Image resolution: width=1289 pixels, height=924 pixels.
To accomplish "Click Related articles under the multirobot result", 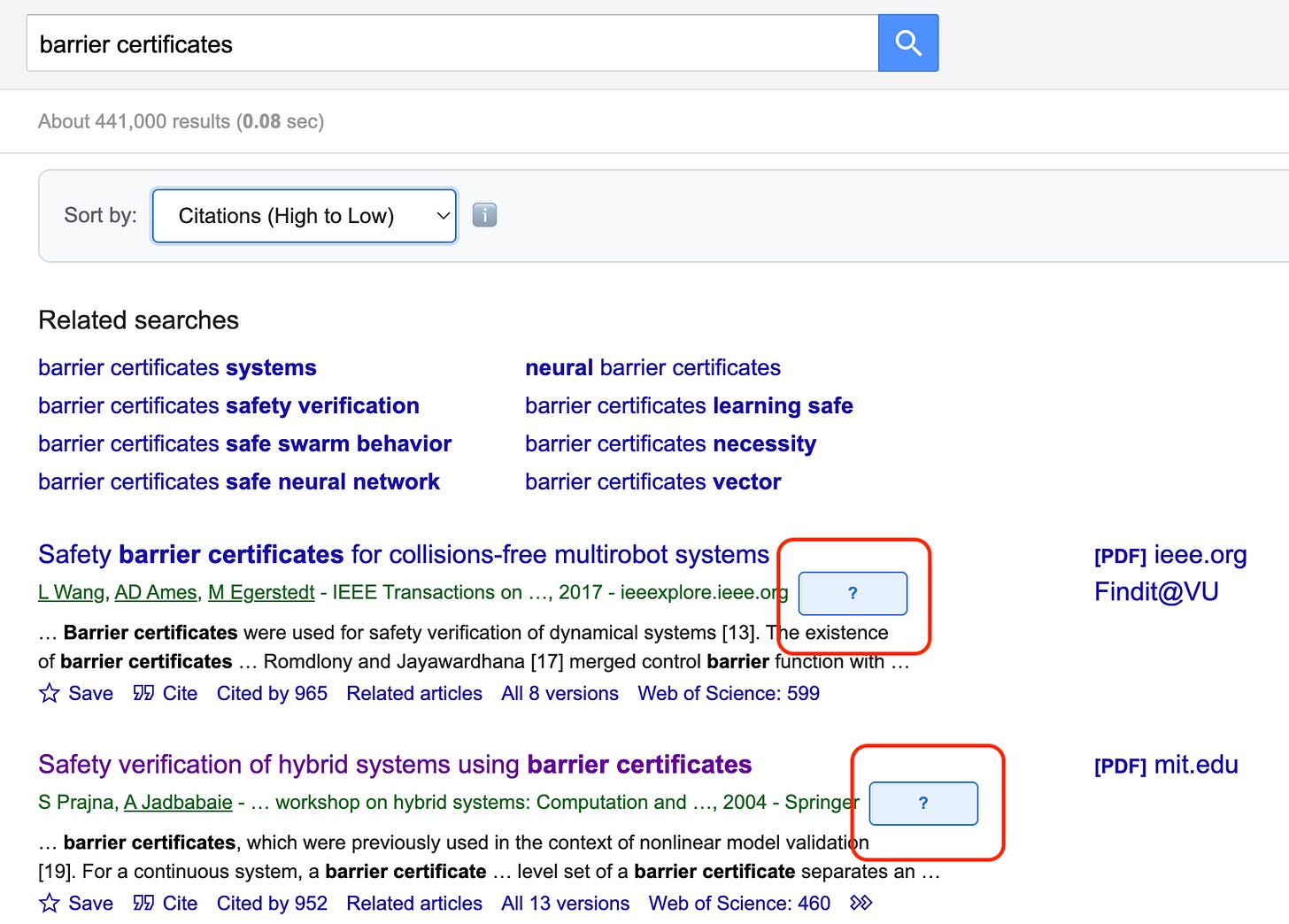I will pyautogui.click(x=414, y=693).
